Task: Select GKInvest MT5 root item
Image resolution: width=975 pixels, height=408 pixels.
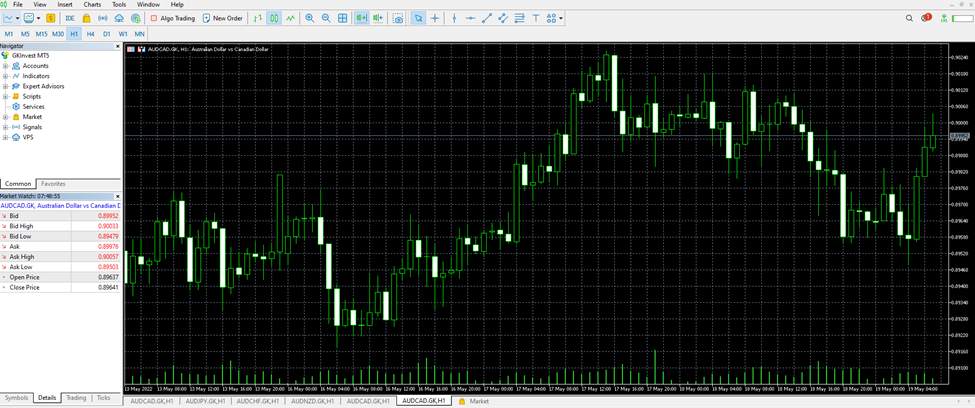Action: click(30, 55)
